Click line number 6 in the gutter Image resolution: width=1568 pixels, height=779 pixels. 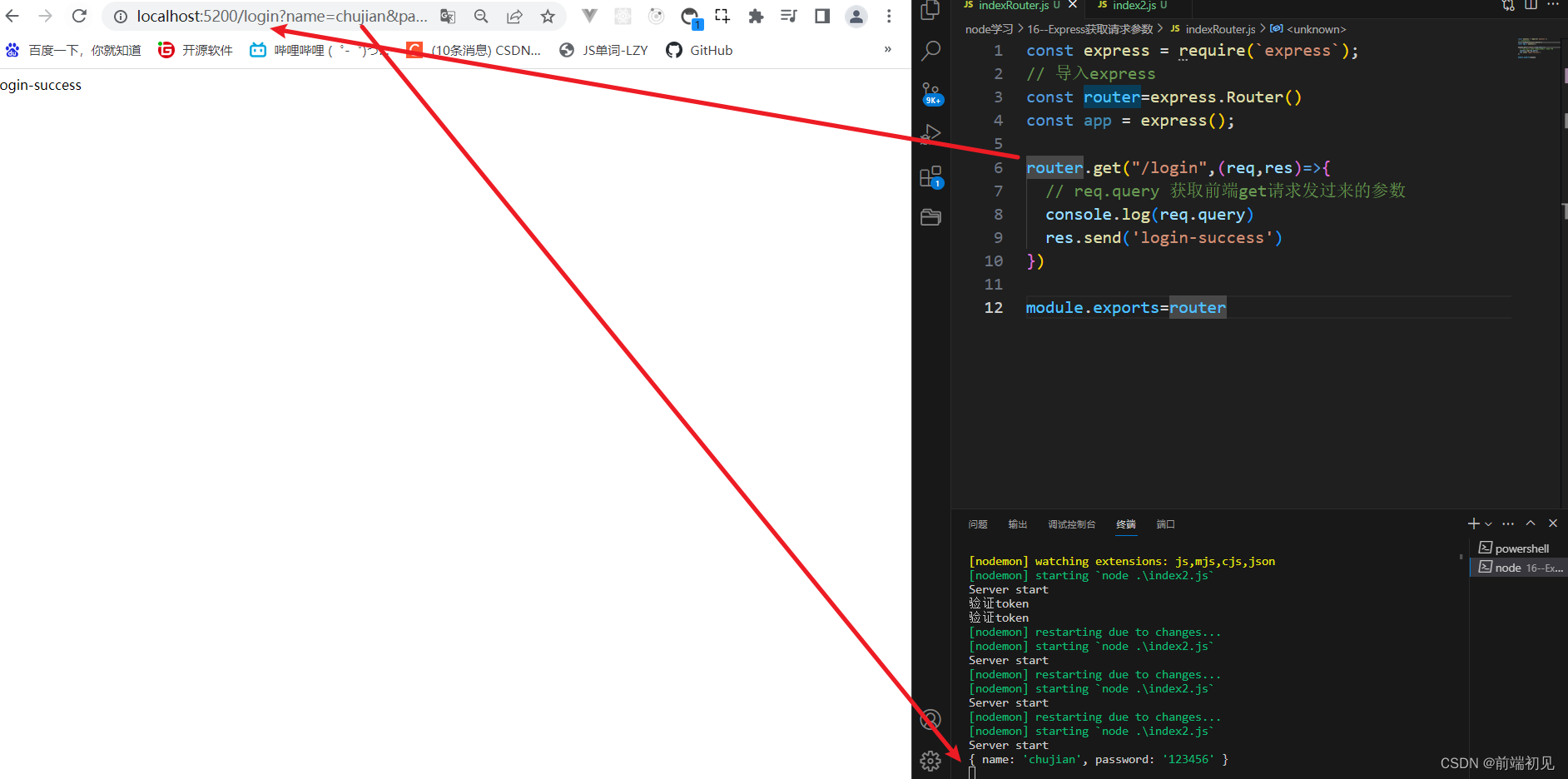coord(998,168)
